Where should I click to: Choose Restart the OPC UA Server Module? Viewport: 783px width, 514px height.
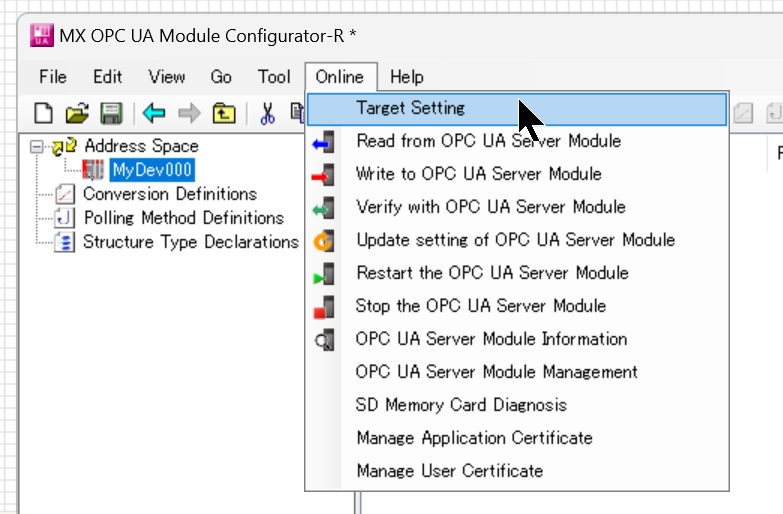click(517, 273)
